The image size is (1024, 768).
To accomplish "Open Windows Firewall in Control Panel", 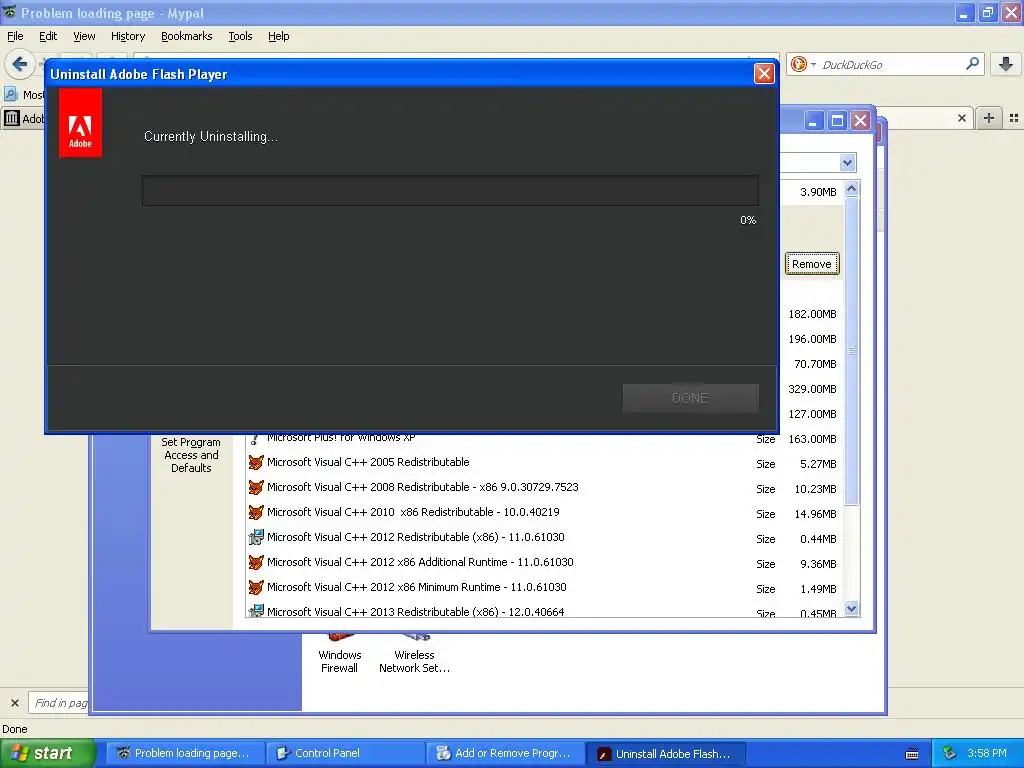I will coord(339,654).
